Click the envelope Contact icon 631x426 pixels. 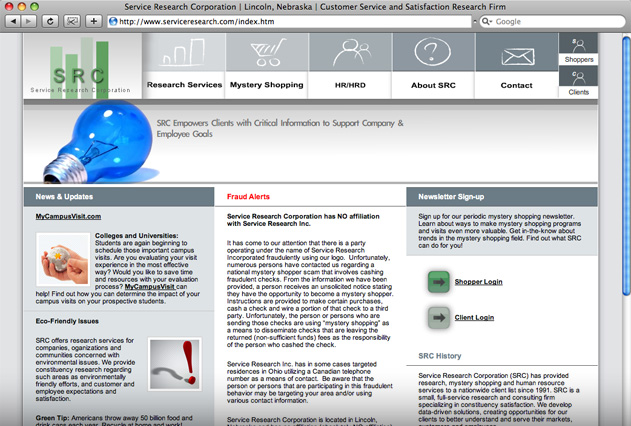518,56
